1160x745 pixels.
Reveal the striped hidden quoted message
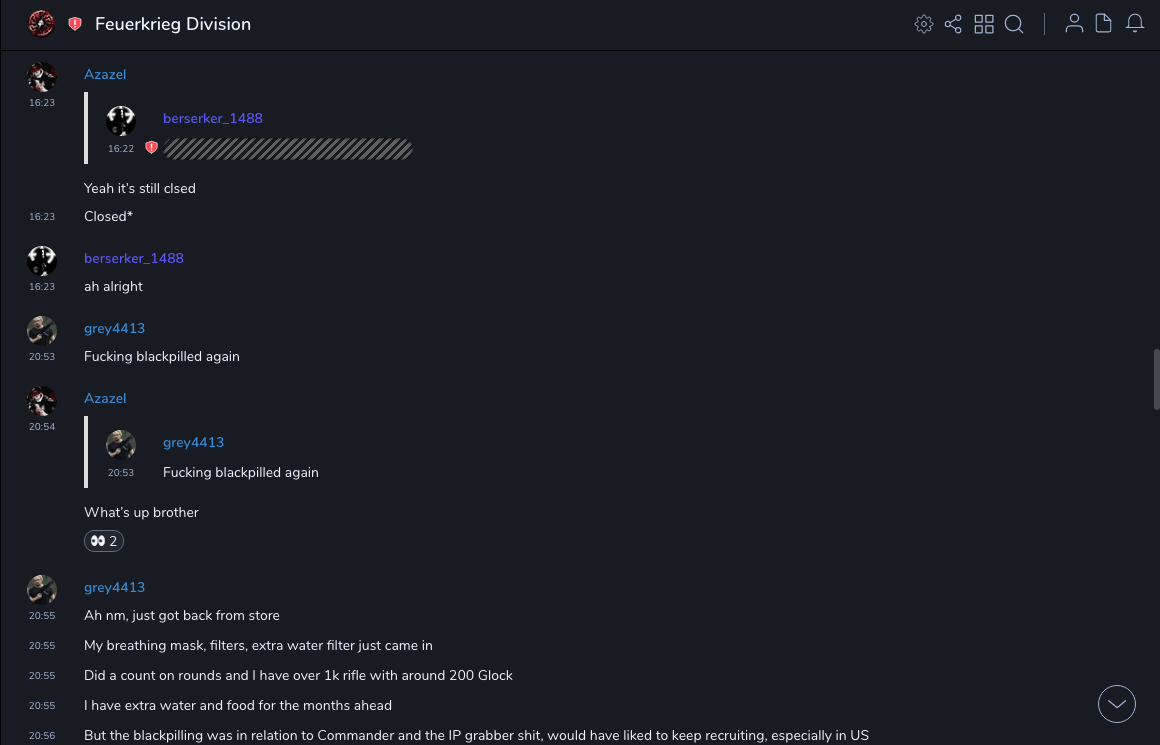[288, 149]
